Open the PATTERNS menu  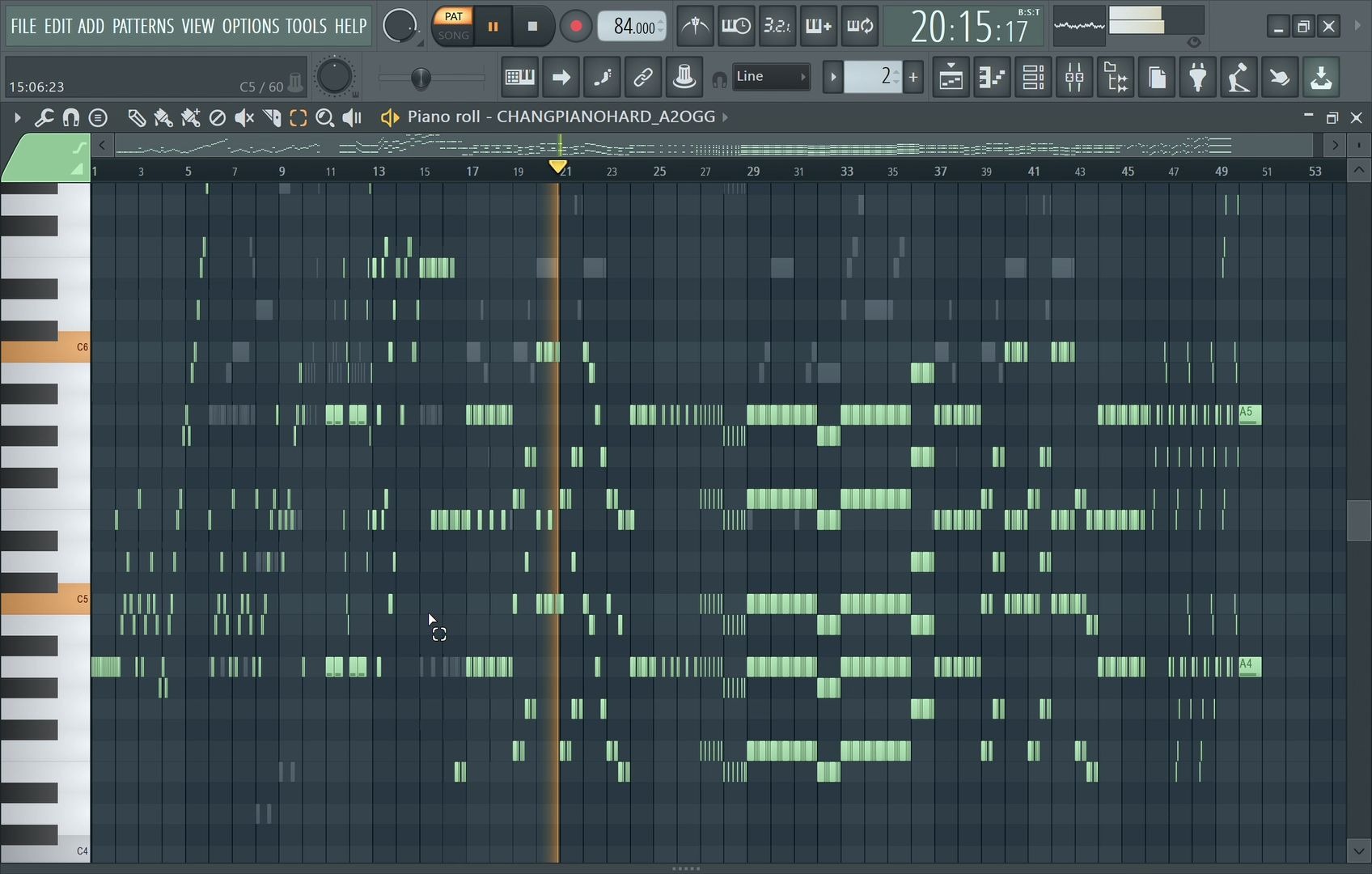pos(143,26)
